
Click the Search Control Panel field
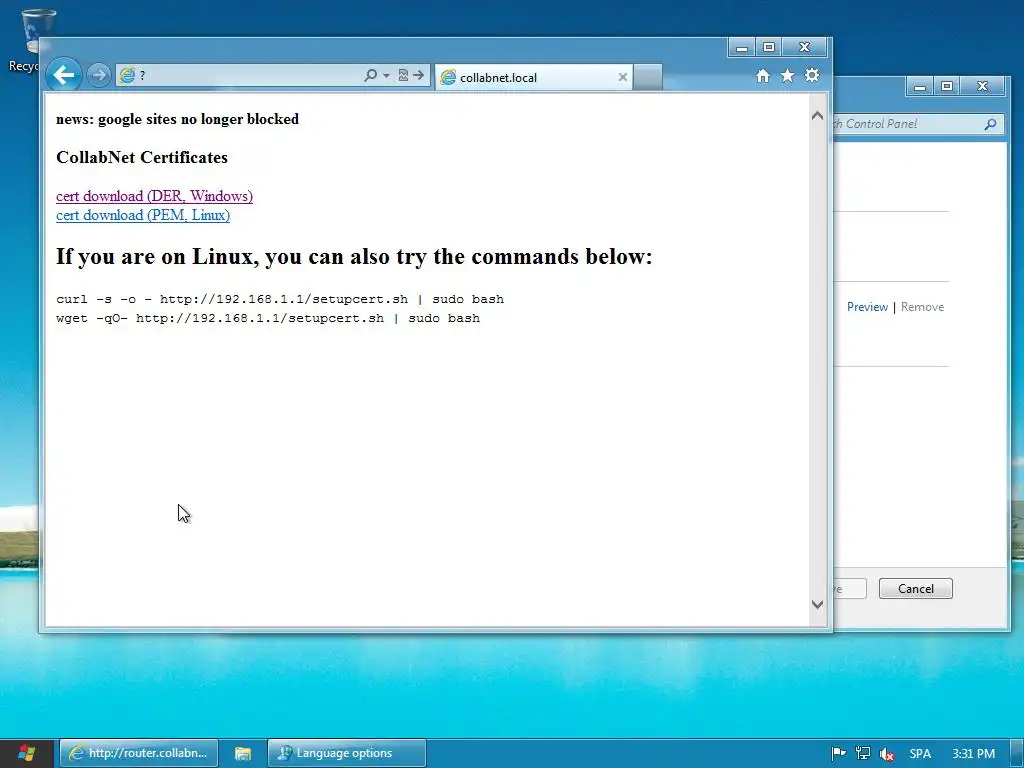point(908,123)
